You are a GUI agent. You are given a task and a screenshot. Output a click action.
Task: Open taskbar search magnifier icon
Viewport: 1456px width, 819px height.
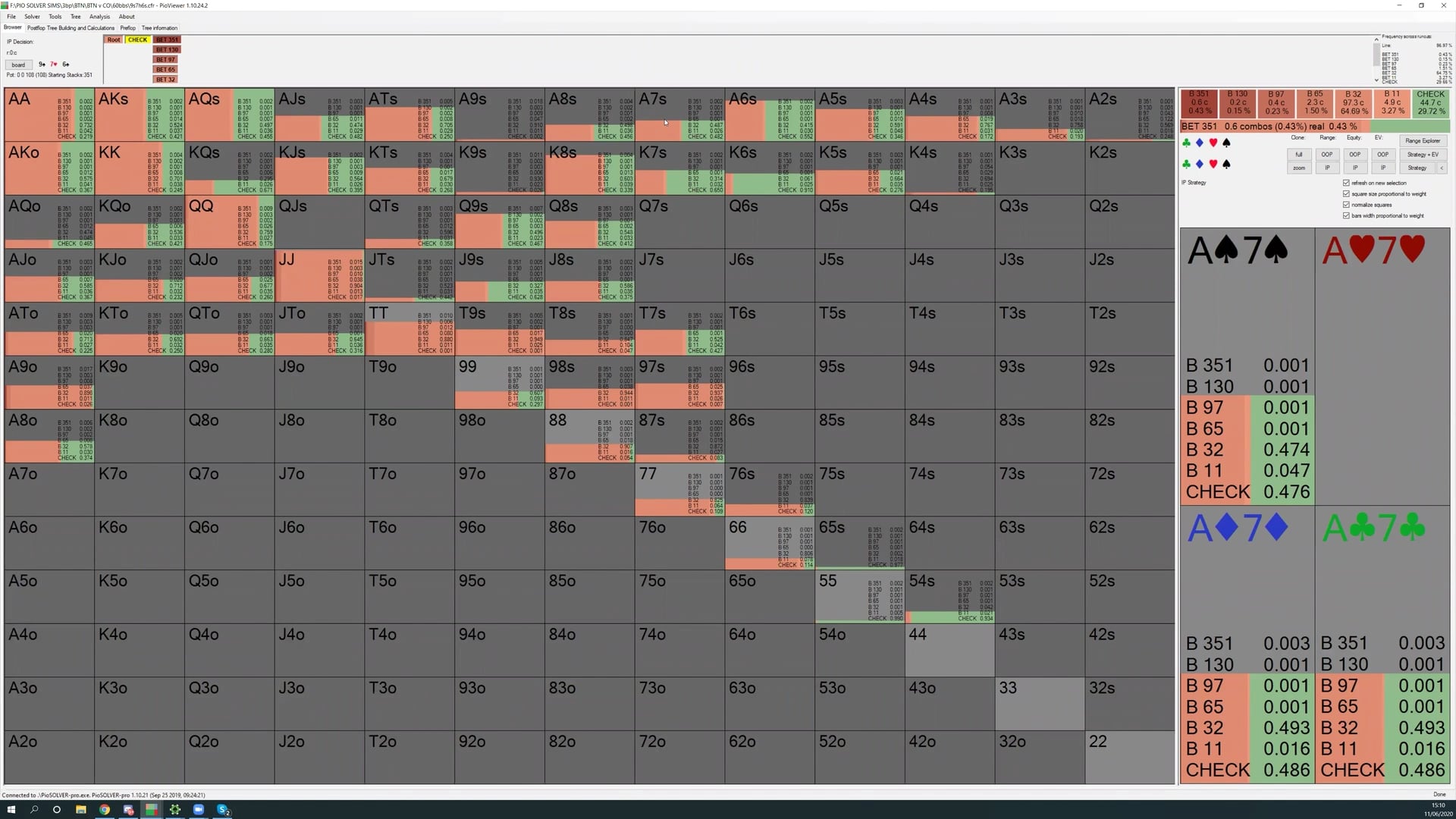tap(34, 810)
